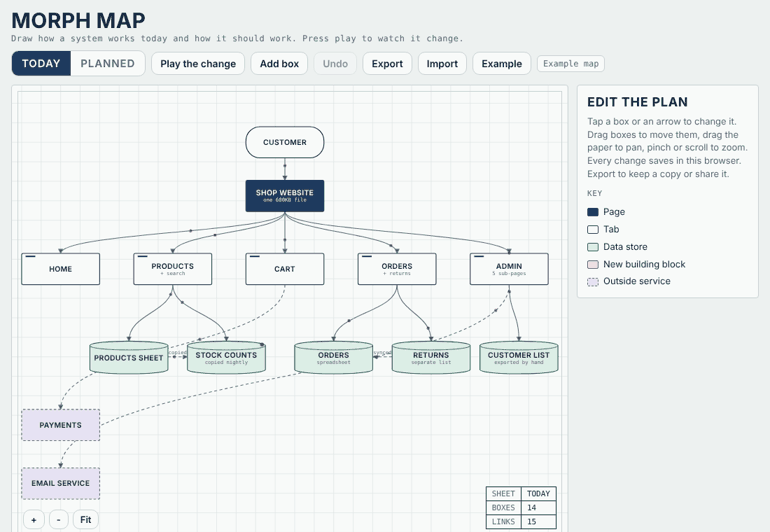The height and width of the screenshot is (532, 770).
Task: Select the CART tab box
Action: (x=285, y=269)
